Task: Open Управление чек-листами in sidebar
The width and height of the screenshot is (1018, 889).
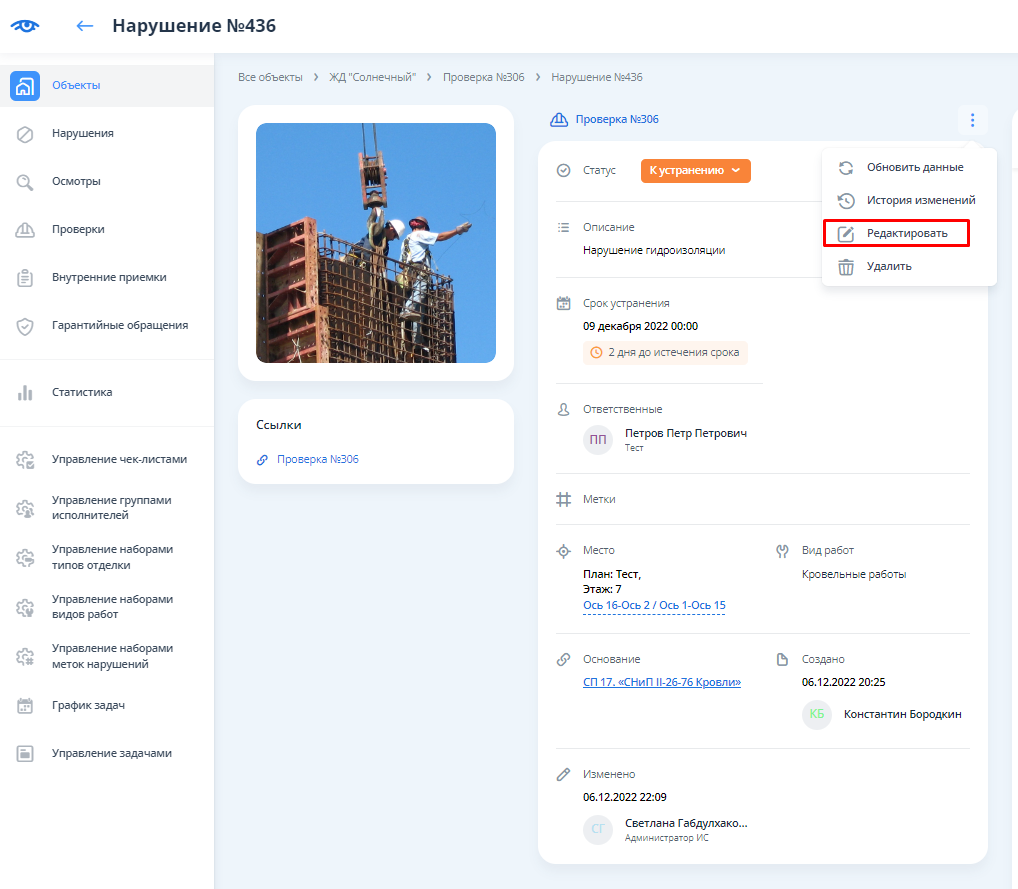Action: click(119, 460)
